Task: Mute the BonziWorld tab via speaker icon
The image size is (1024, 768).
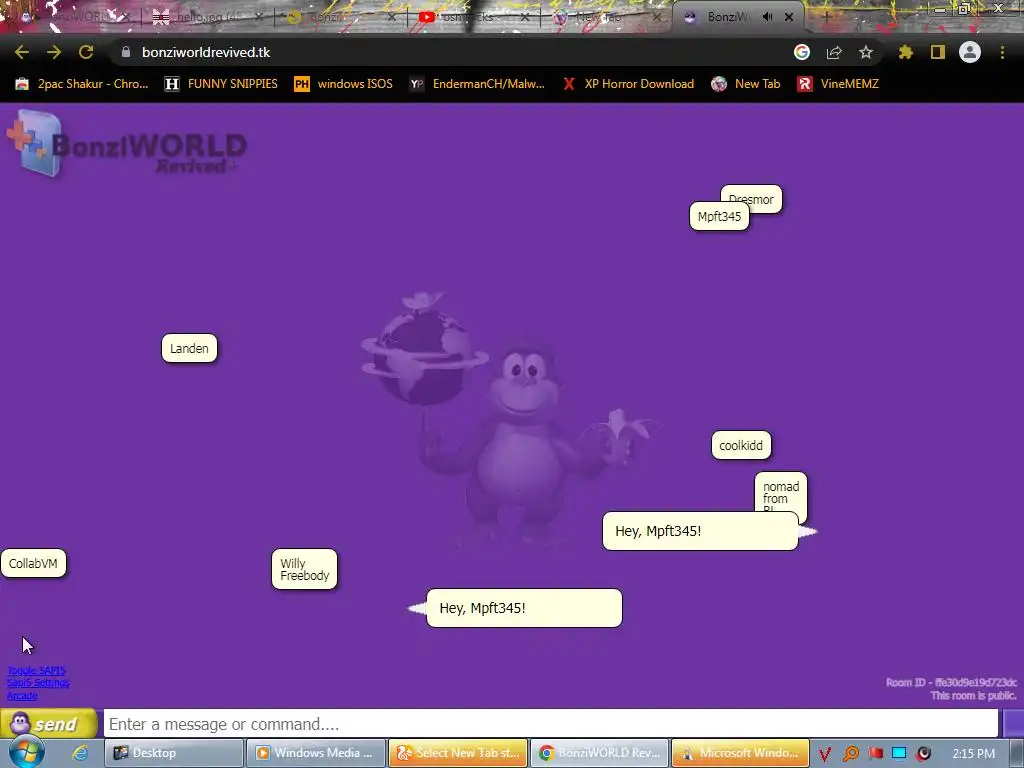Action: click(x=767, y=17)
